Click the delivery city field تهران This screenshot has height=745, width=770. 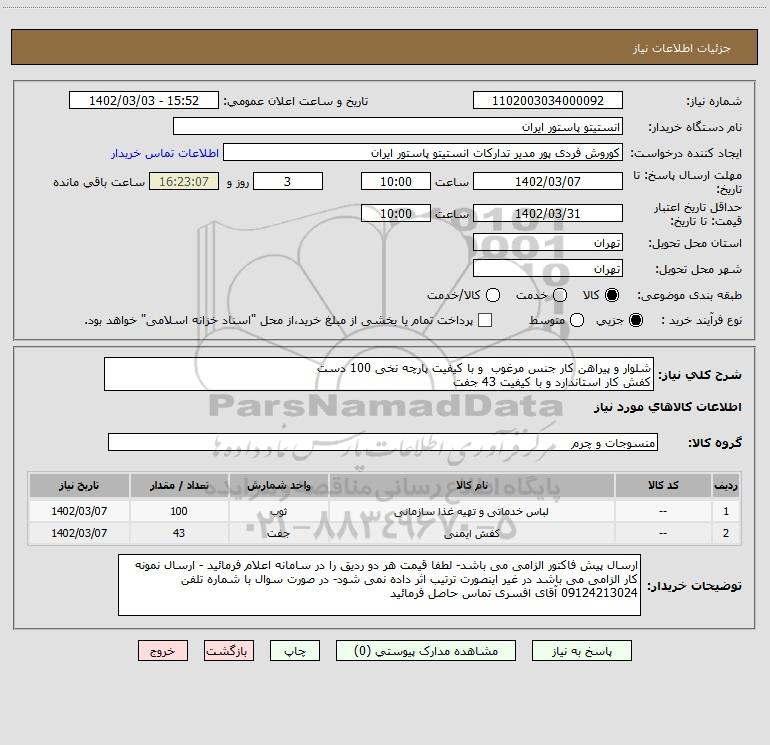coord(548,269)
